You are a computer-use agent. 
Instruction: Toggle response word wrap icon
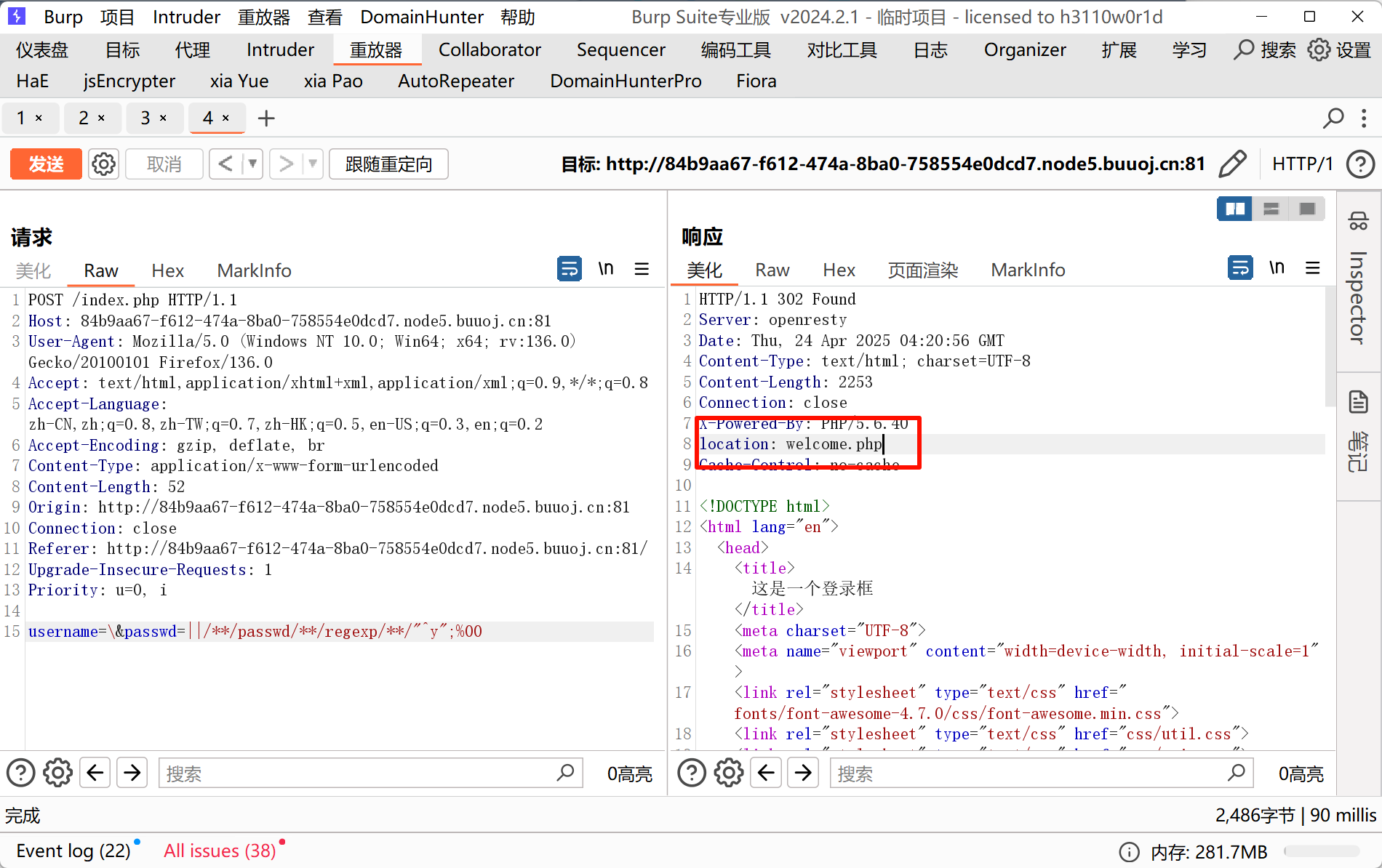coord(1240,268)
